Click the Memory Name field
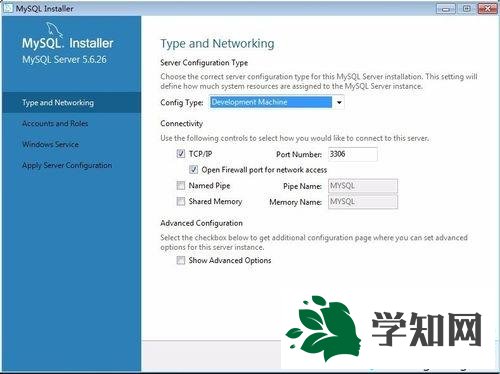The width and height of the screenshot is (500, 374). tap(363, 202)
